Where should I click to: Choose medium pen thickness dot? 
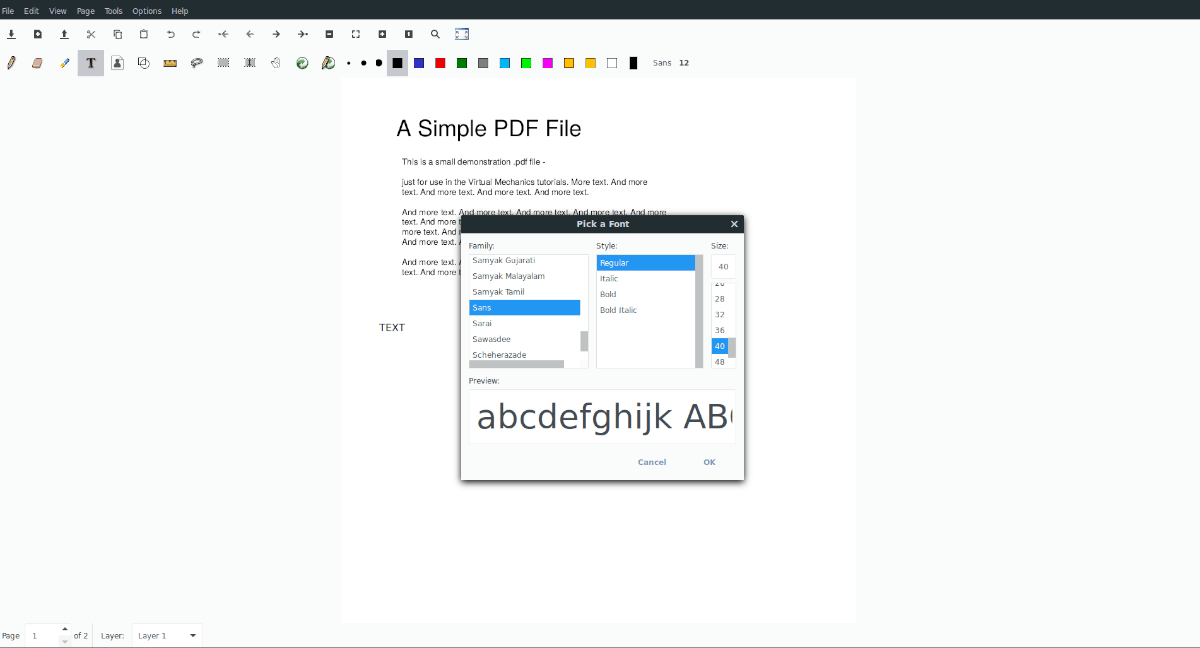coord(364,63)
